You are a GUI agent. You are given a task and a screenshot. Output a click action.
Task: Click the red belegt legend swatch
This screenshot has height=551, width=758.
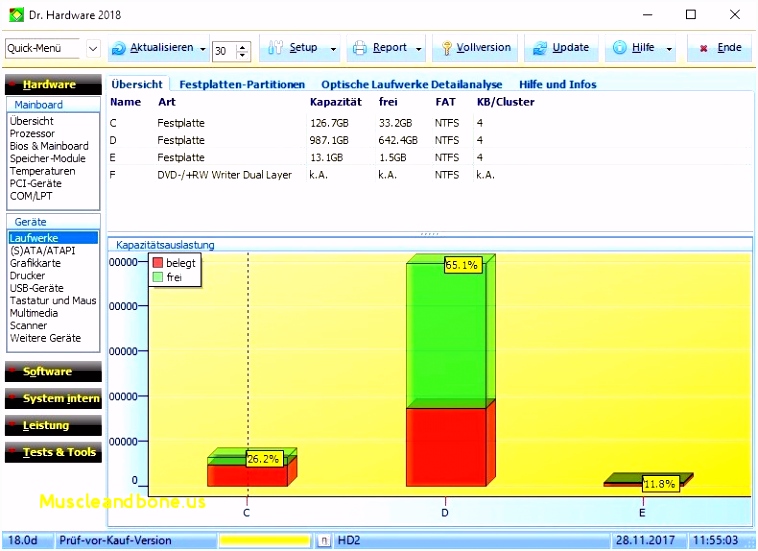click(x=158, y=262)
